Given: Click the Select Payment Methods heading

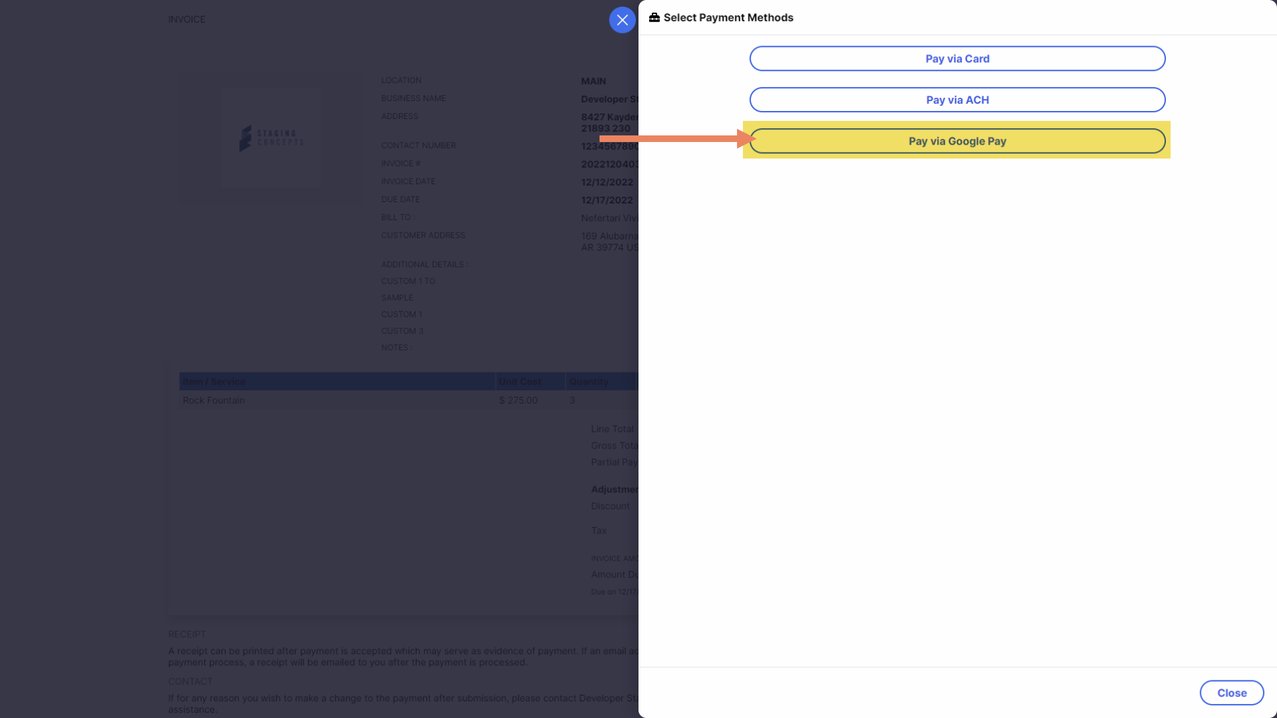Looking at the screenshot, I should coord(728,17).
